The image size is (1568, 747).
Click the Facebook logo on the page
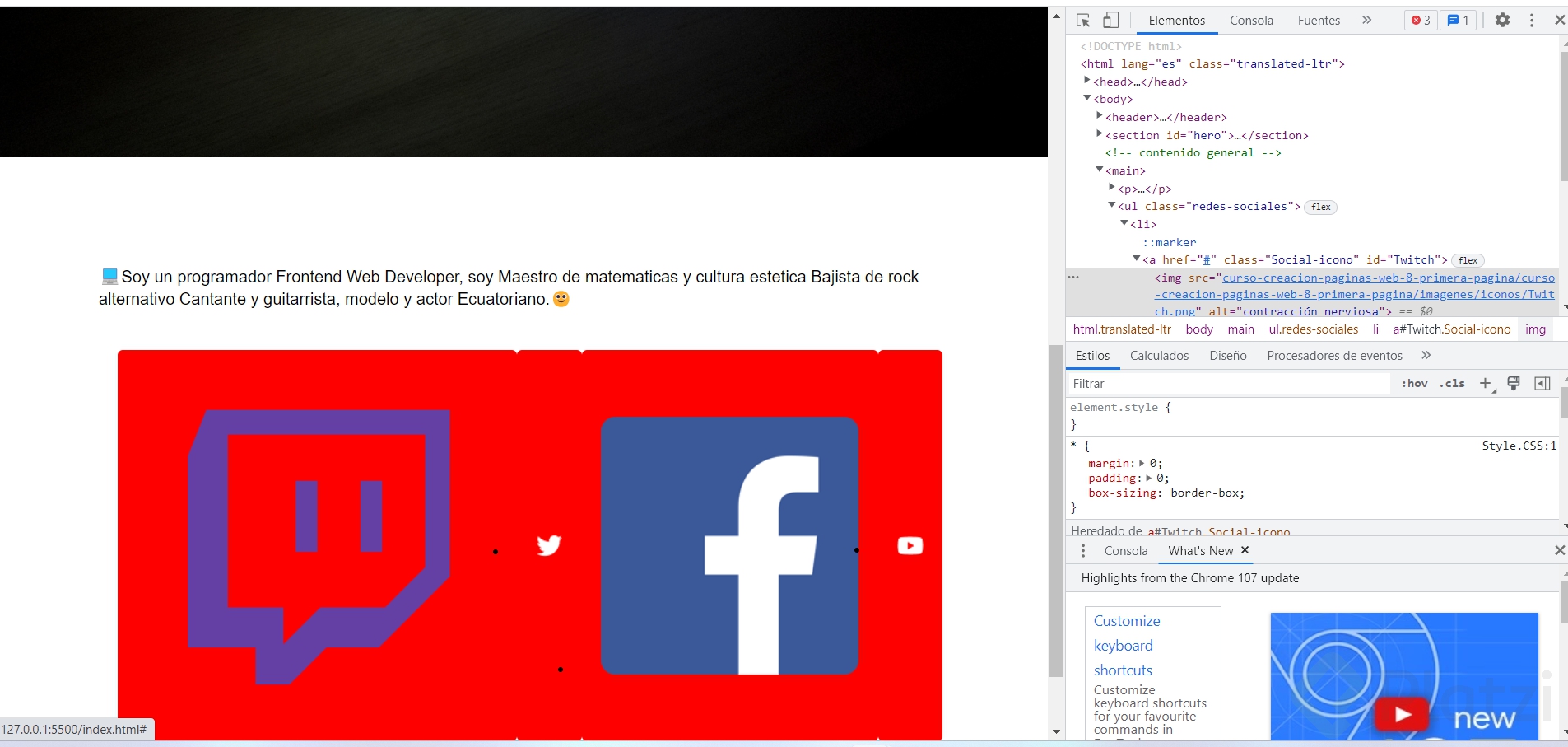click(x=729, y=545)
